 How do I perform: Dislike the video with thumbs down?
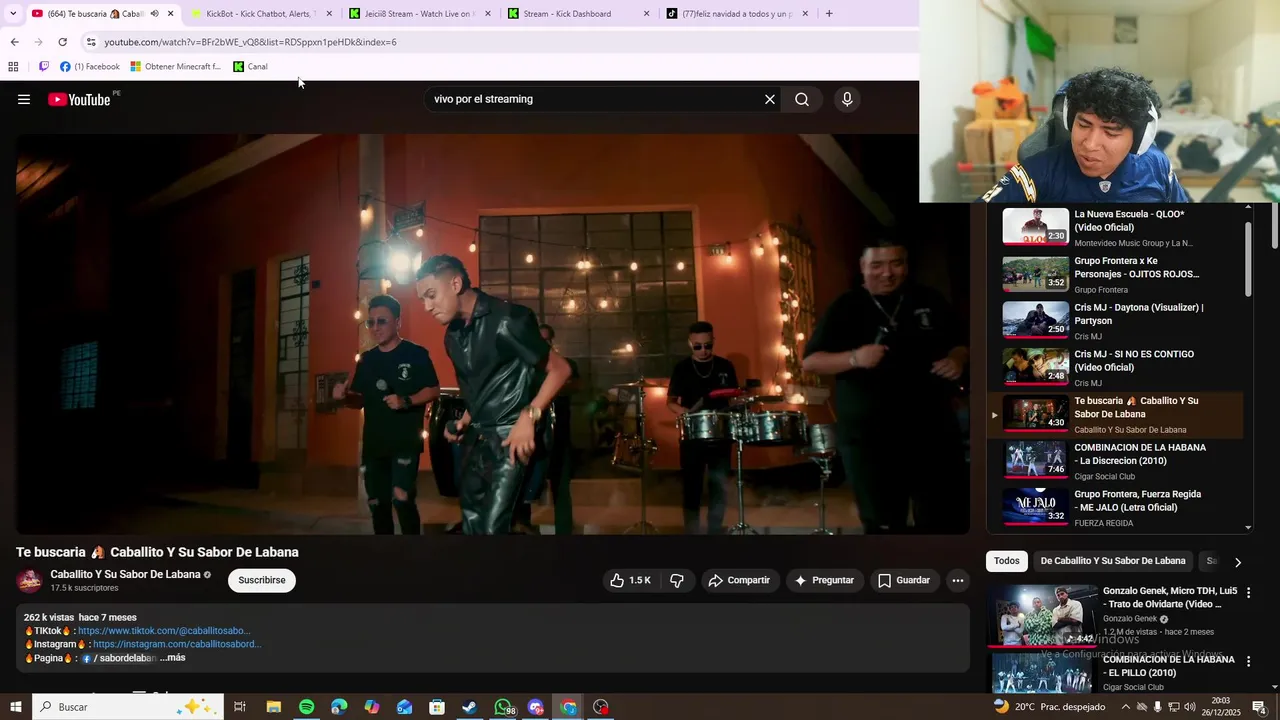(x=677, y=580)
